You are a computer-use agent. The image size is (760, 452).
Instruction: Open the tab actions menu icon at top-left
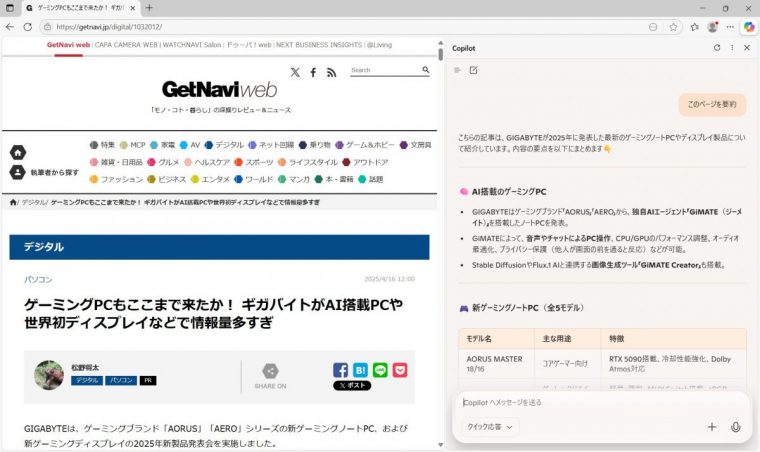[10, 8]
